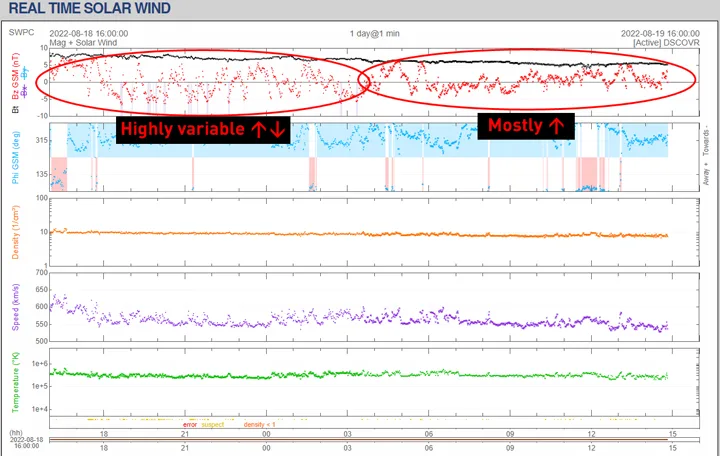
Task: Select the 500 tick on Speed axis
Action: (x=41, y=341)
